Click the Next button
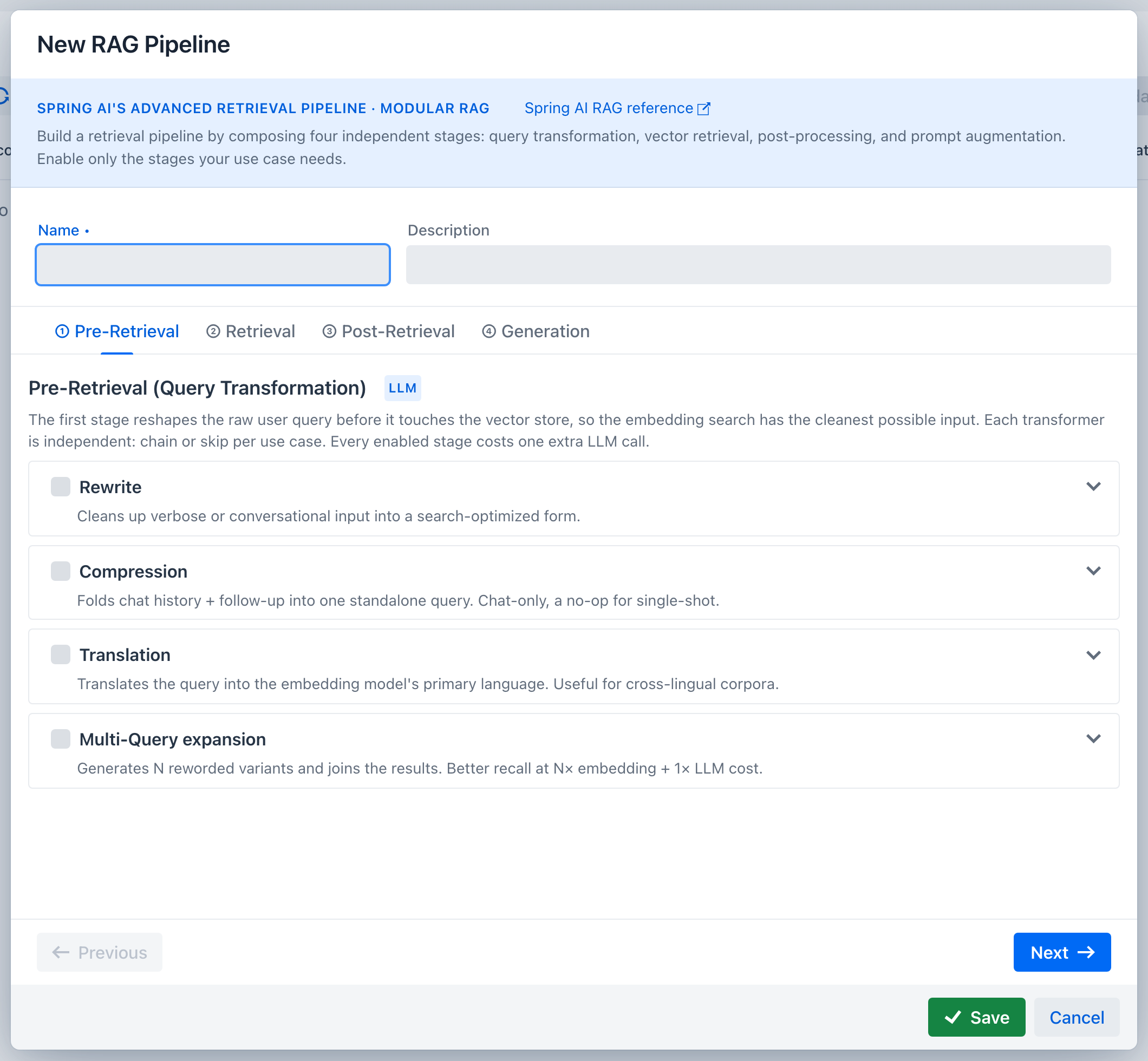This screenshot has height=1061, width=1148. (x=1062, y=952)
